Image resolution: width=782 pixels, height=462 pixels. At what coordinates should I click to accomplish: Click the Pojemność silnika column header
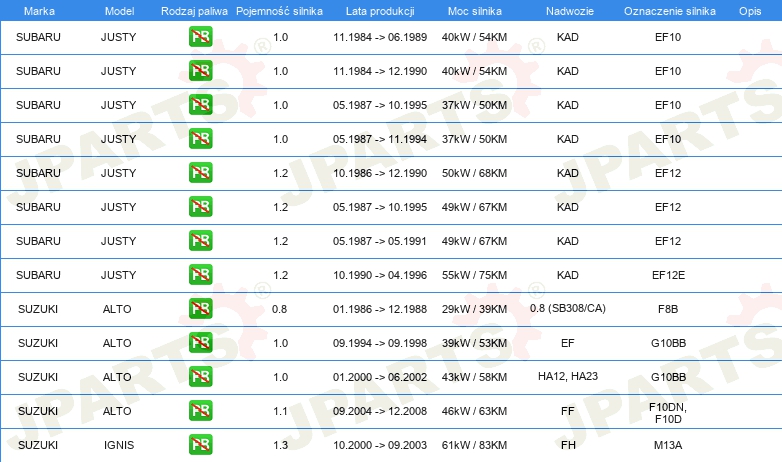pos(279,11)
